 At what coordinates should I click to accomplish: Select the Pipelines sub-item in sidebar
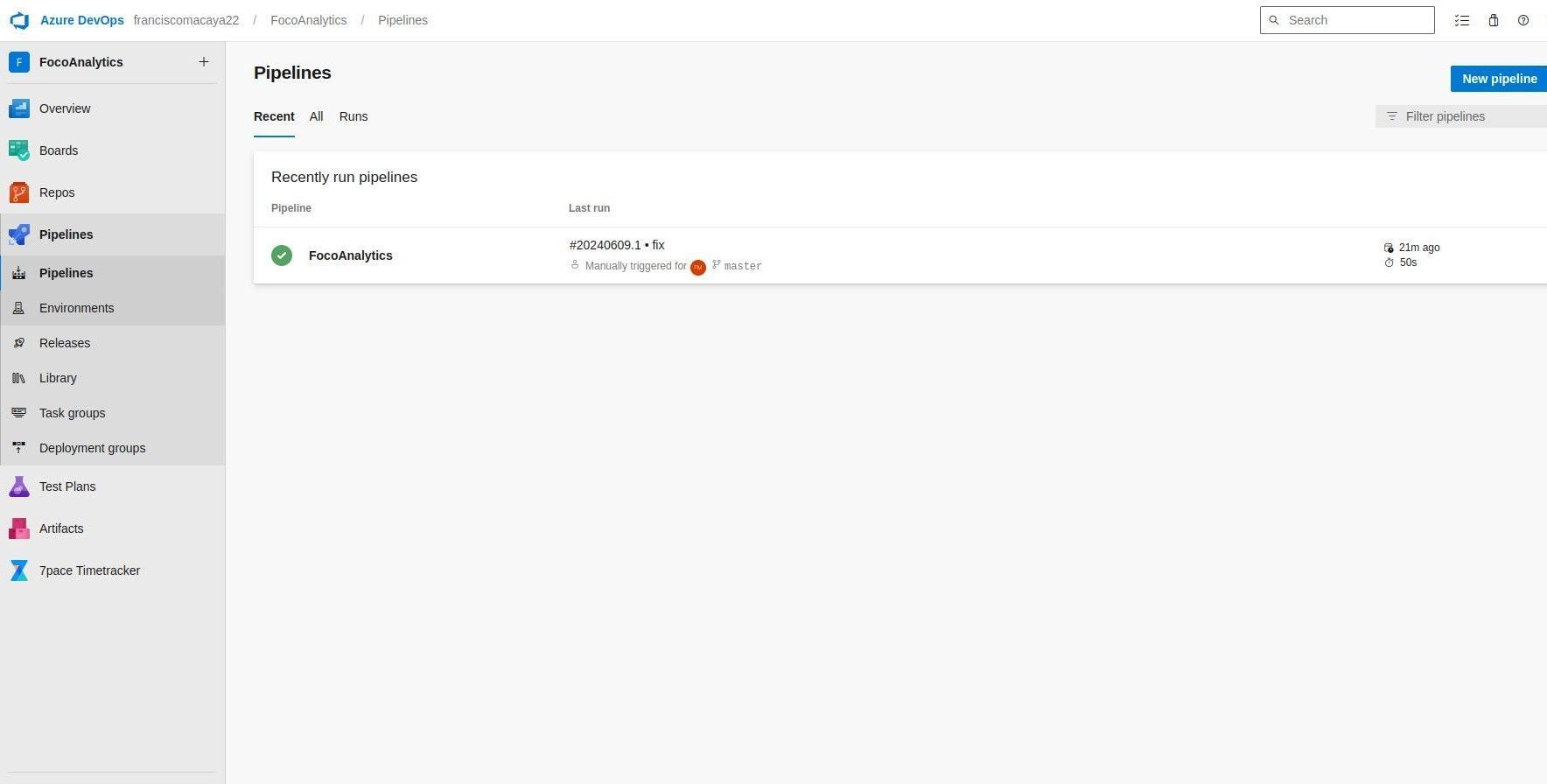[112, 273]
